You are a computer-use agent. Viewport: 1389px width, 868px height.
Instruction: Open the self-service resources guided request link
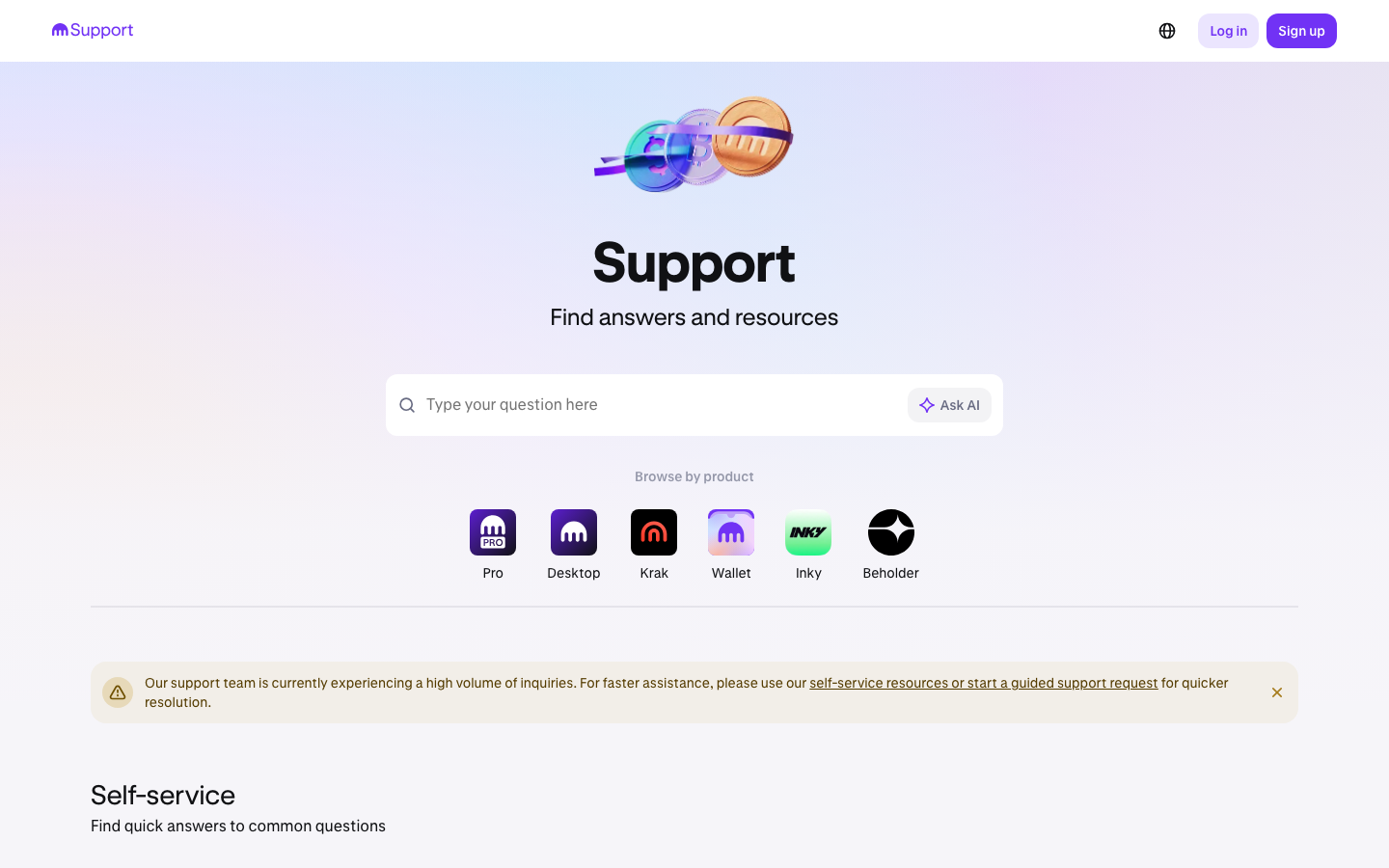point(983,683)
